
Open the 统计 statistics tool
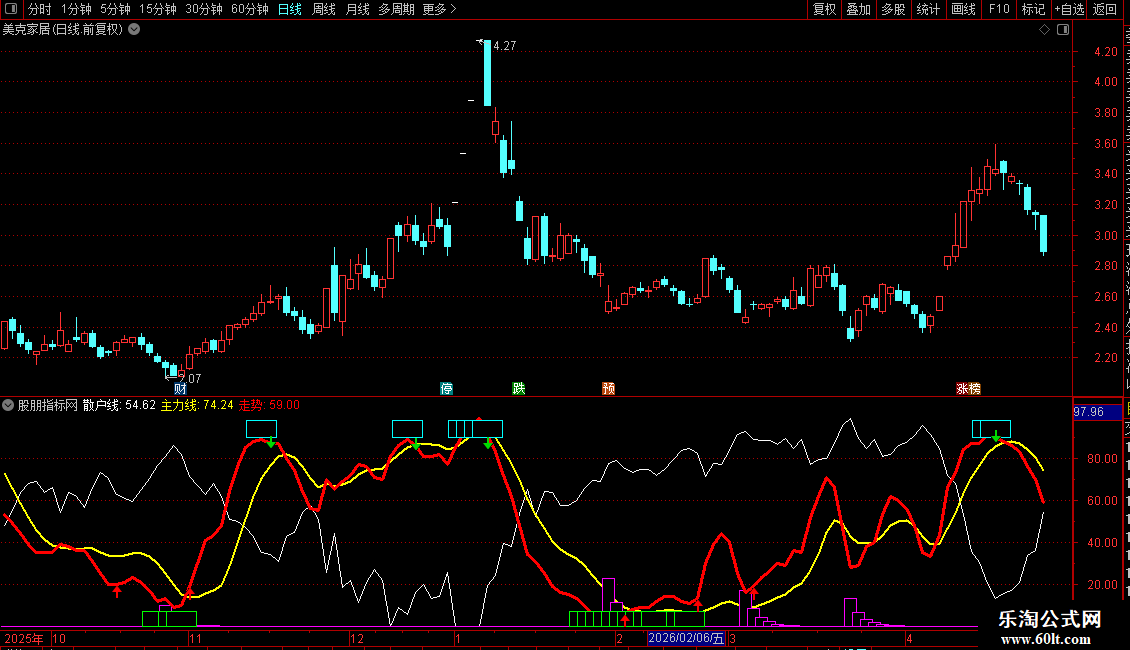pos(927,9)
